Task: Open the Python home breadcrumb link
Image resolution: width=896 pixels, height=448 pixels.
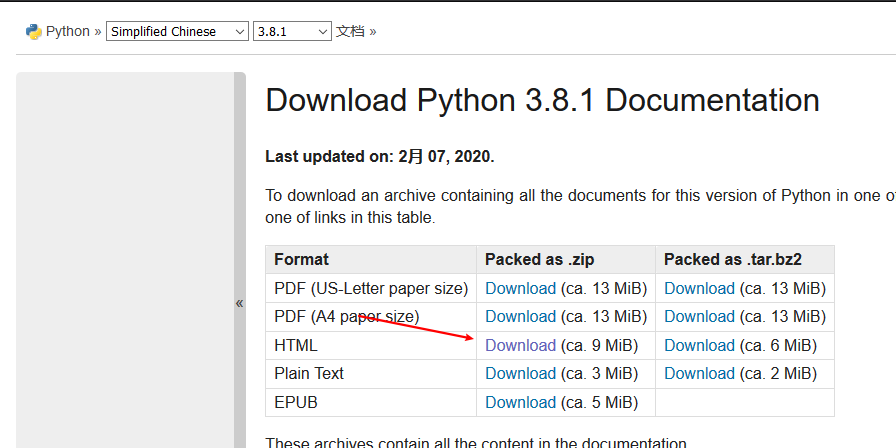Action: coord(67,31)
